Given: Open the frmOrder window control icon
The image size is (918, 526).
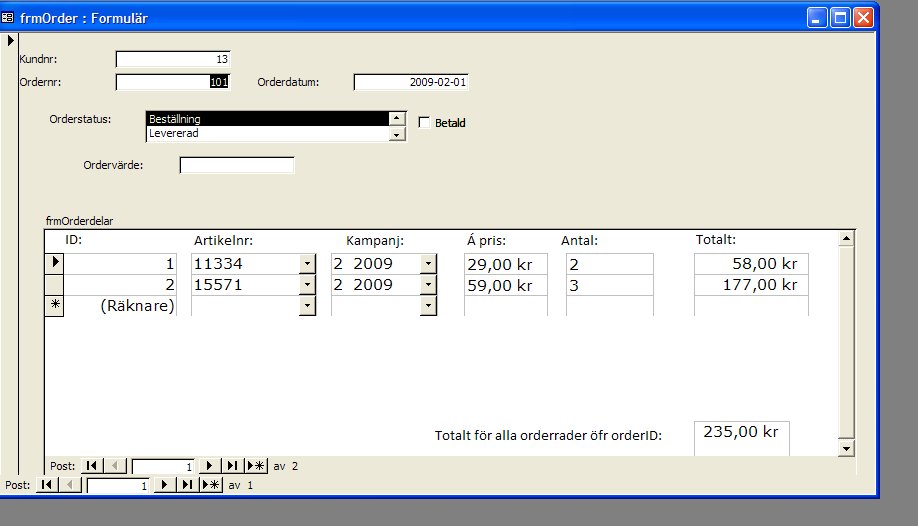Looking at the screenshot, I should click(8, 18).
